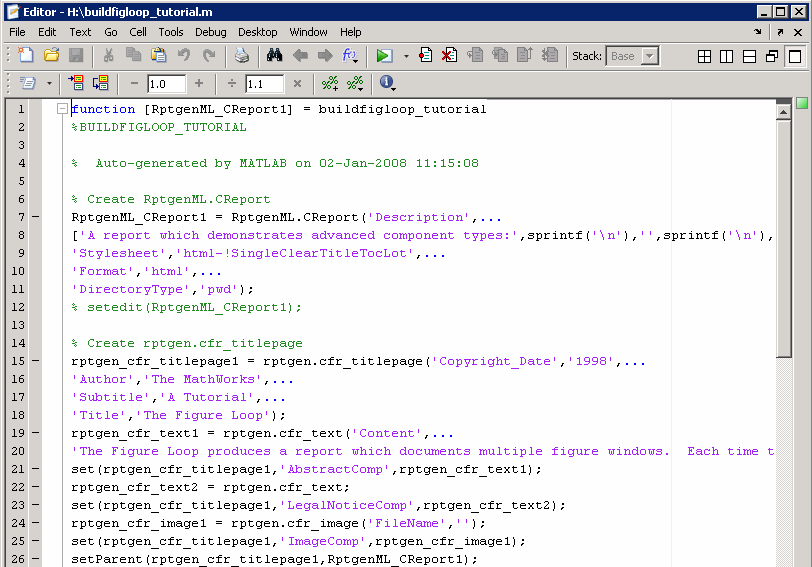Image resolution: width=812 pixels, height=567 pixels.
Task: Open the Debug menu
Action: point(210,32)
